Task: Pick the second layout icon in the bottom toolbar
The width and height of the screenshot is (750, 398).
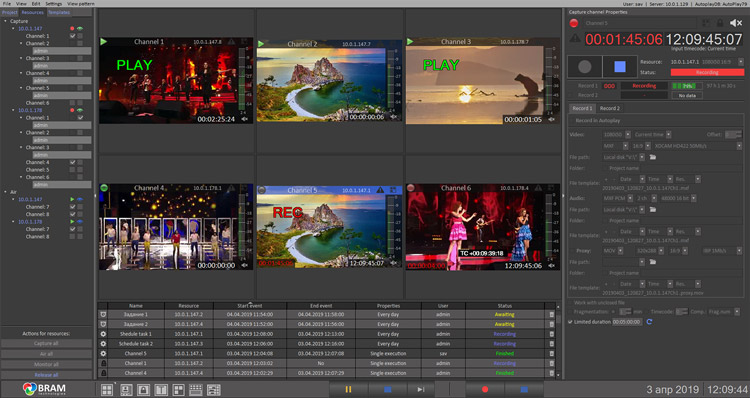Action: (126, 390)
